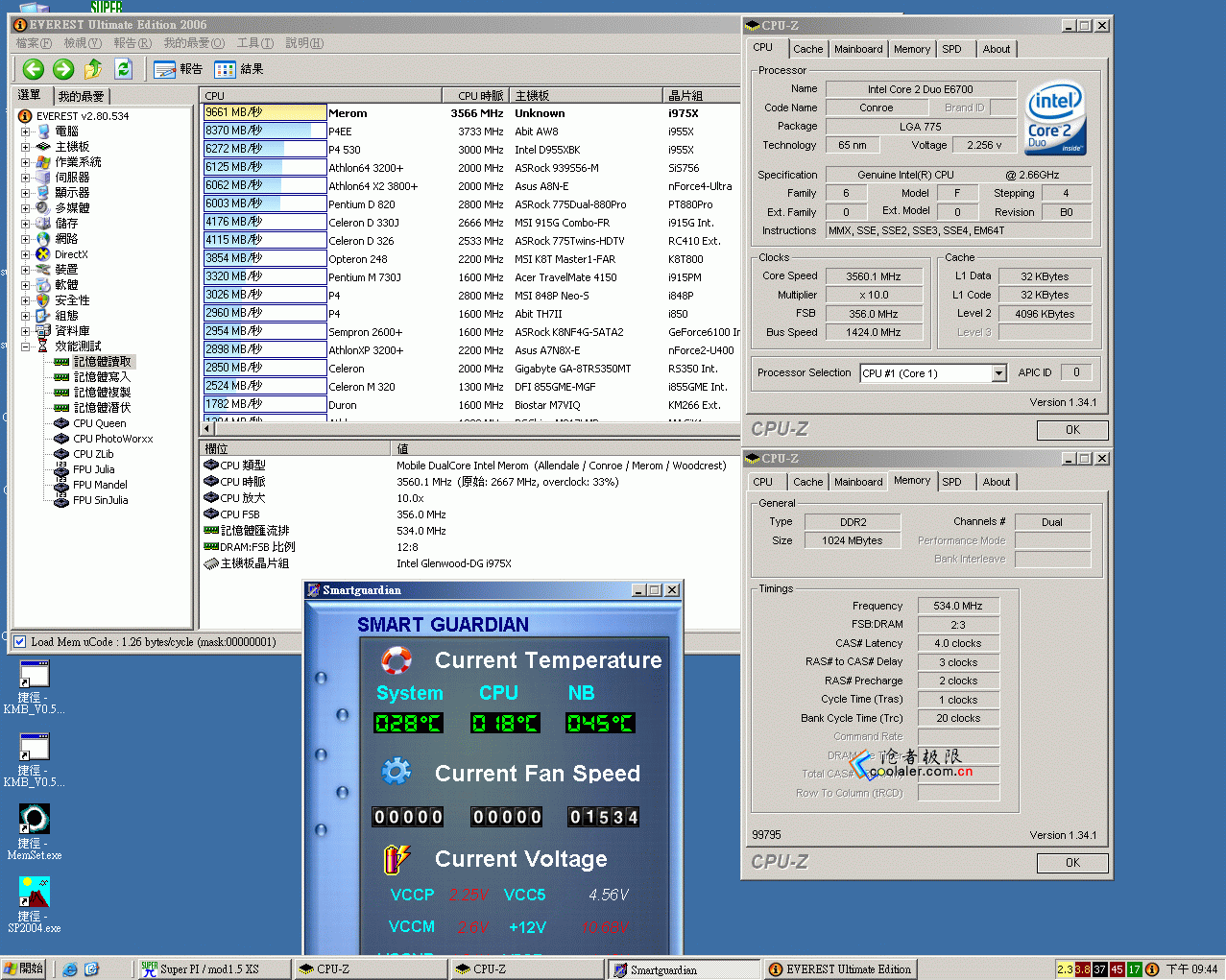
Task: Refresh the EVEREST page with the refresh icon
Action: (x=123, y=69)
